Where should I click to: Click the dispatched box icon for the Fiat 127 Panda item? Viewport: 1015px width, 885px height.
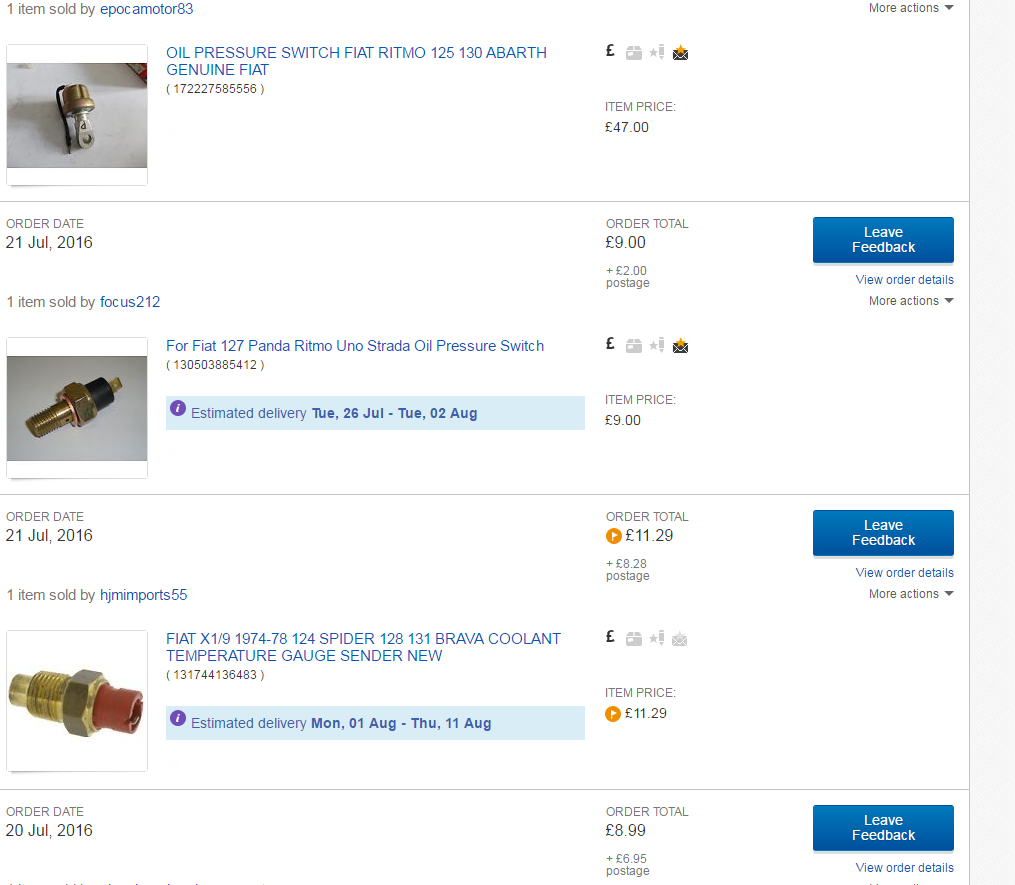point(634,346)
